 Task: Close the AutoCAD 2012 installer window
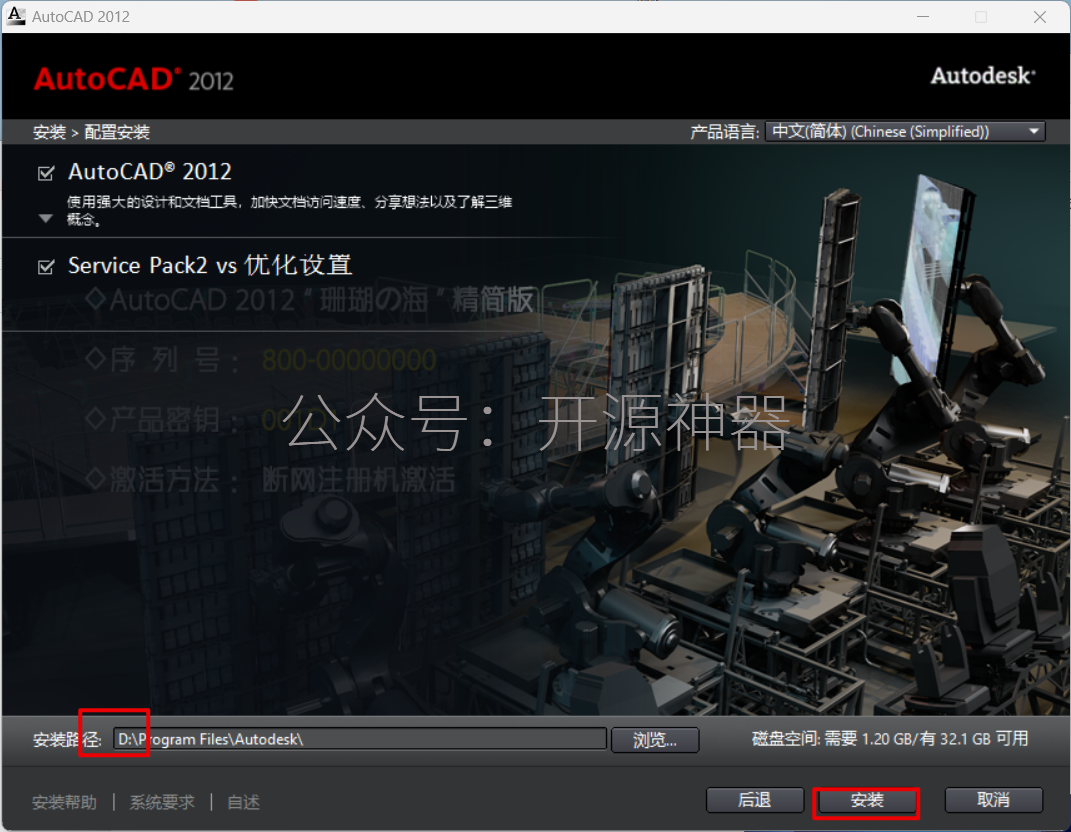pyautogui.click(x=1040, y=16)
